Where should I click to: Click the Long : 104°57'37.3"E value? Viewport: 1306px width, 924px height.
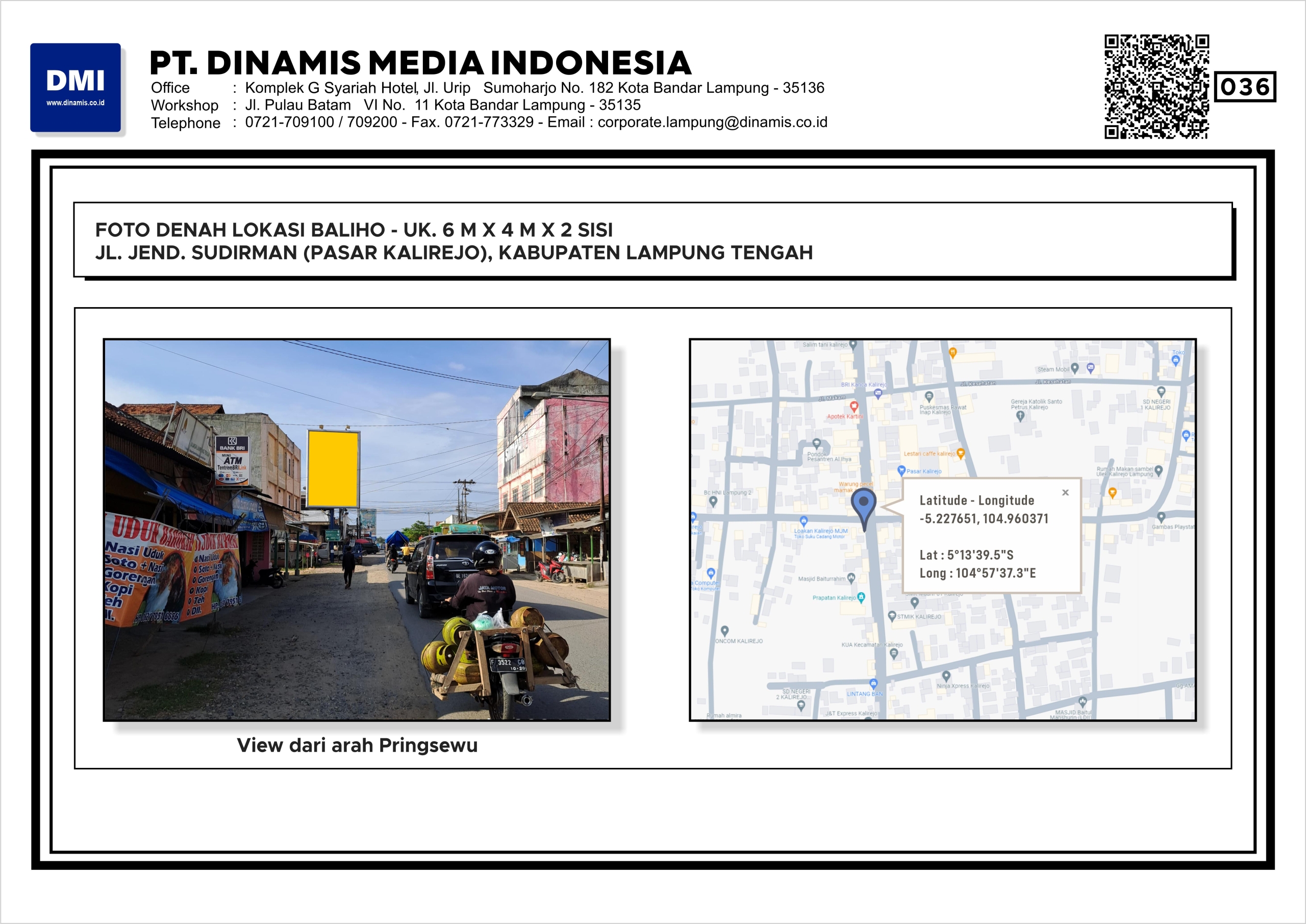coord(978,573)
